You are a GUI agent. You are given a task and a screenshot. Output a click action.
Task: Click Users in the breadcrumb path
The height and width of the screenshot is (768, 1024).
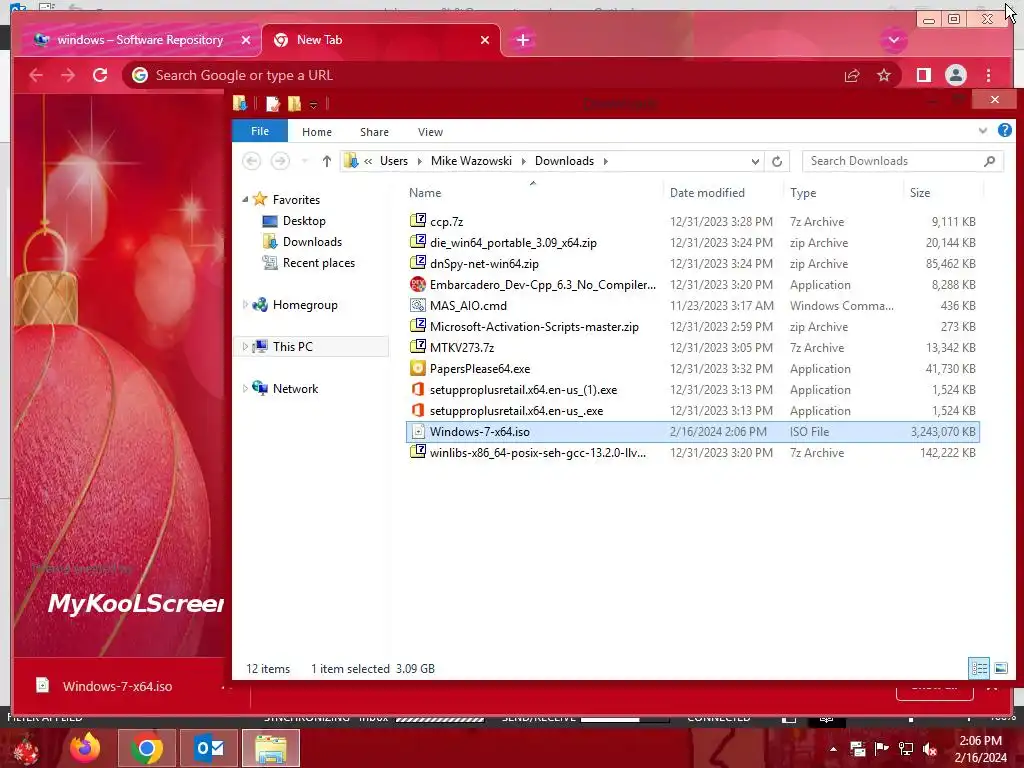click(394, 161)
